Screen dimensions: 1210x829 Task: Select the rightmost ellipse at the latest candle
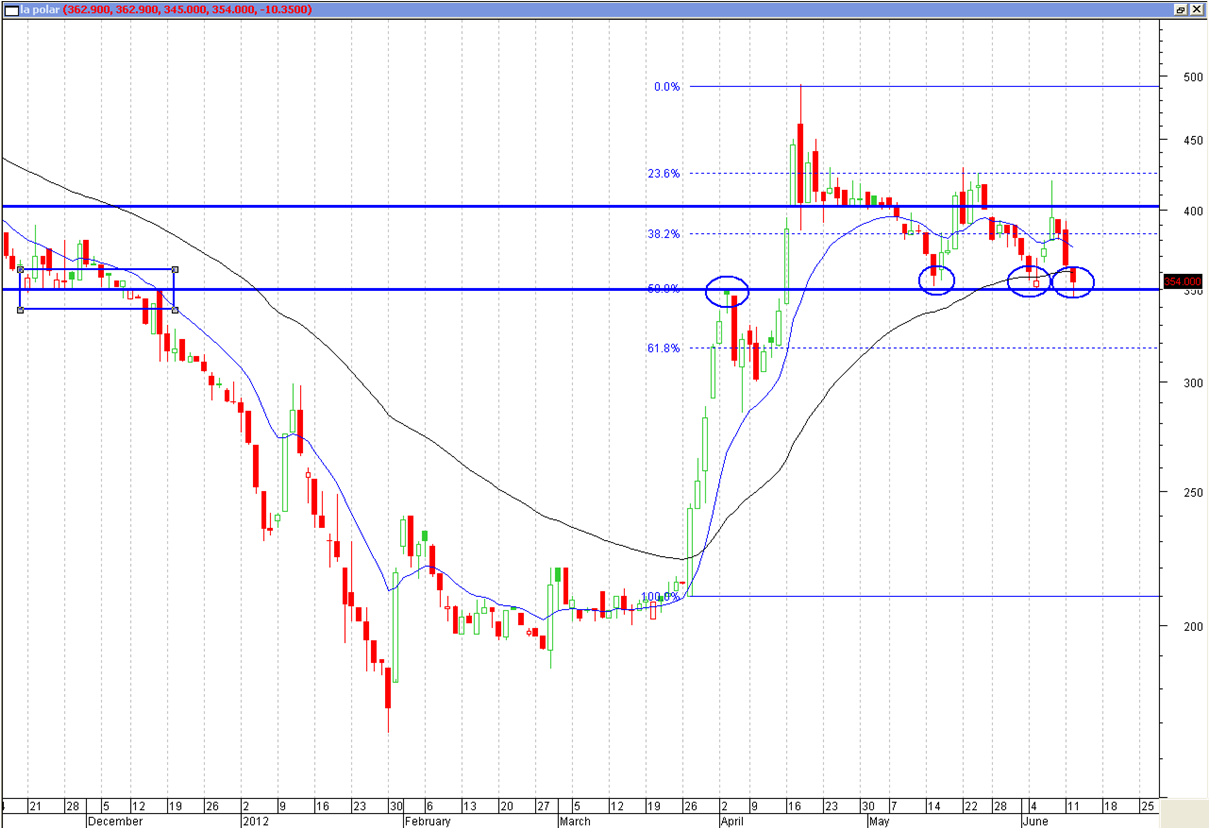[1074, 282]
